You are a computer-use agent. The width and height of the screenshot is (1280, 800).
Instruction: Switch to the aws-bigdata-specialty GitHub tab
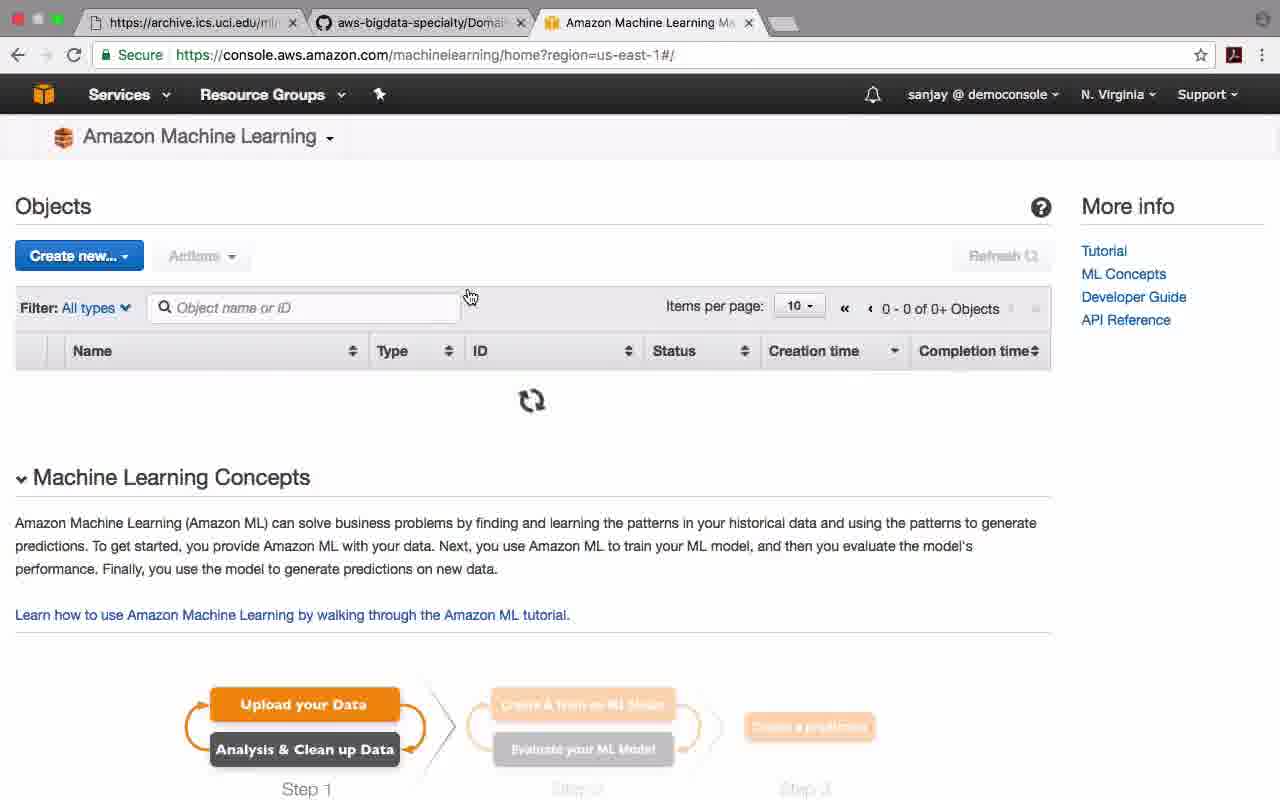click(x=420, y=22)
